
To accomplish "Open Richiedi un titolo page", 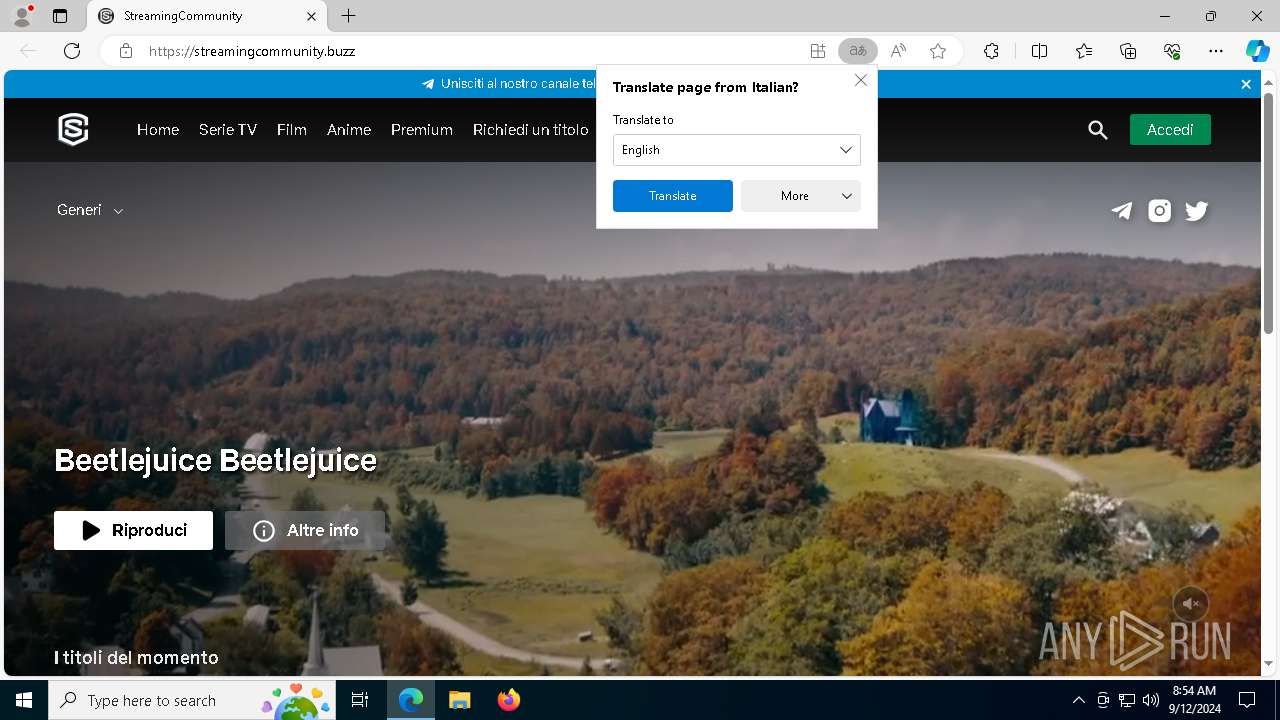I will 531,130.
